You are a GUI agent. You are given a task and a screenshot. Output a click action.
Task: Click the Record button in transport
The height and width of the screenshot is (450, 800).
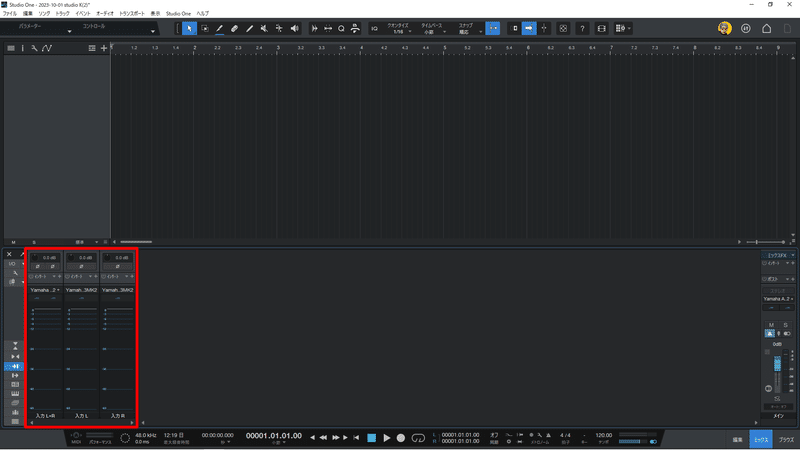click(401, 438)
